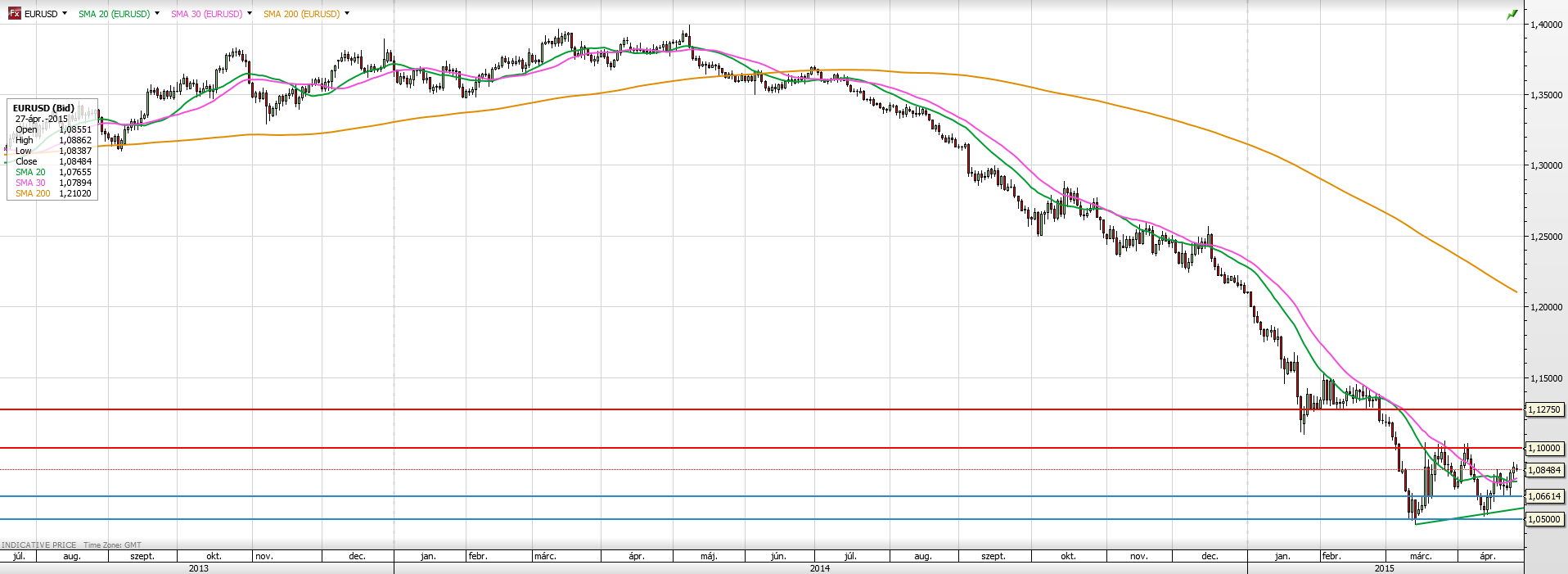Click the SMA 30 value 1,07894
Screen dimensions: 1568x574
(75, 183)
